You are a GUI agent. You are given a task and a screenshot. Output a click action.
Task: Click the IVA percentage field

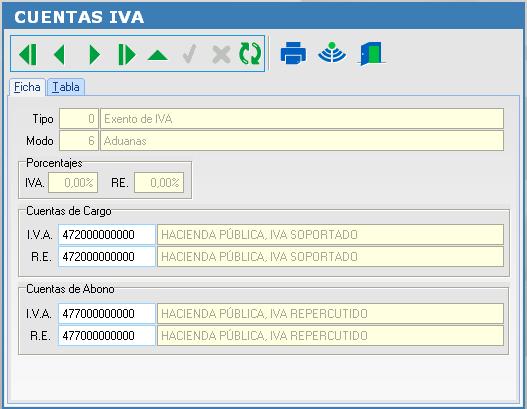[73, 182]
